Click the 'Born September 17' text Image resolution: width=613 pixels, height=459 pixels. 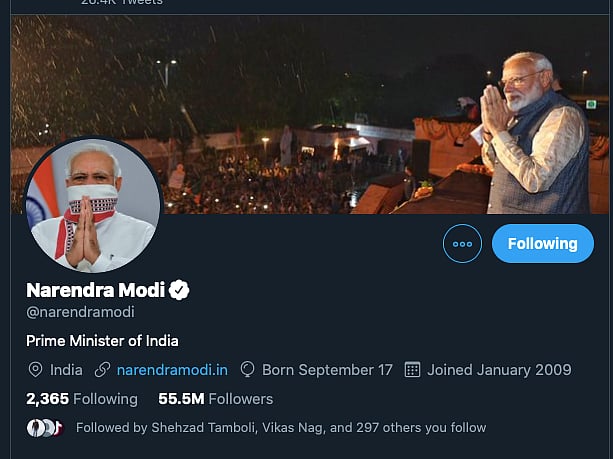327,370
